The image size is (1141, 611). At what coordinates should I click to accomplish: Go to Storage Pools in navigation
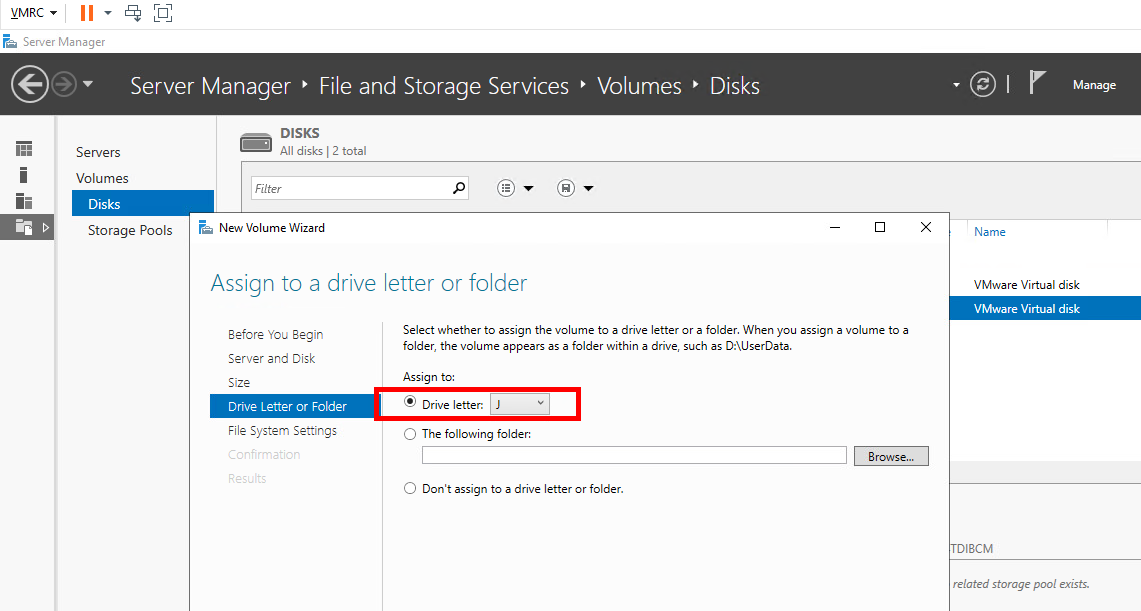tap(130, 230)
